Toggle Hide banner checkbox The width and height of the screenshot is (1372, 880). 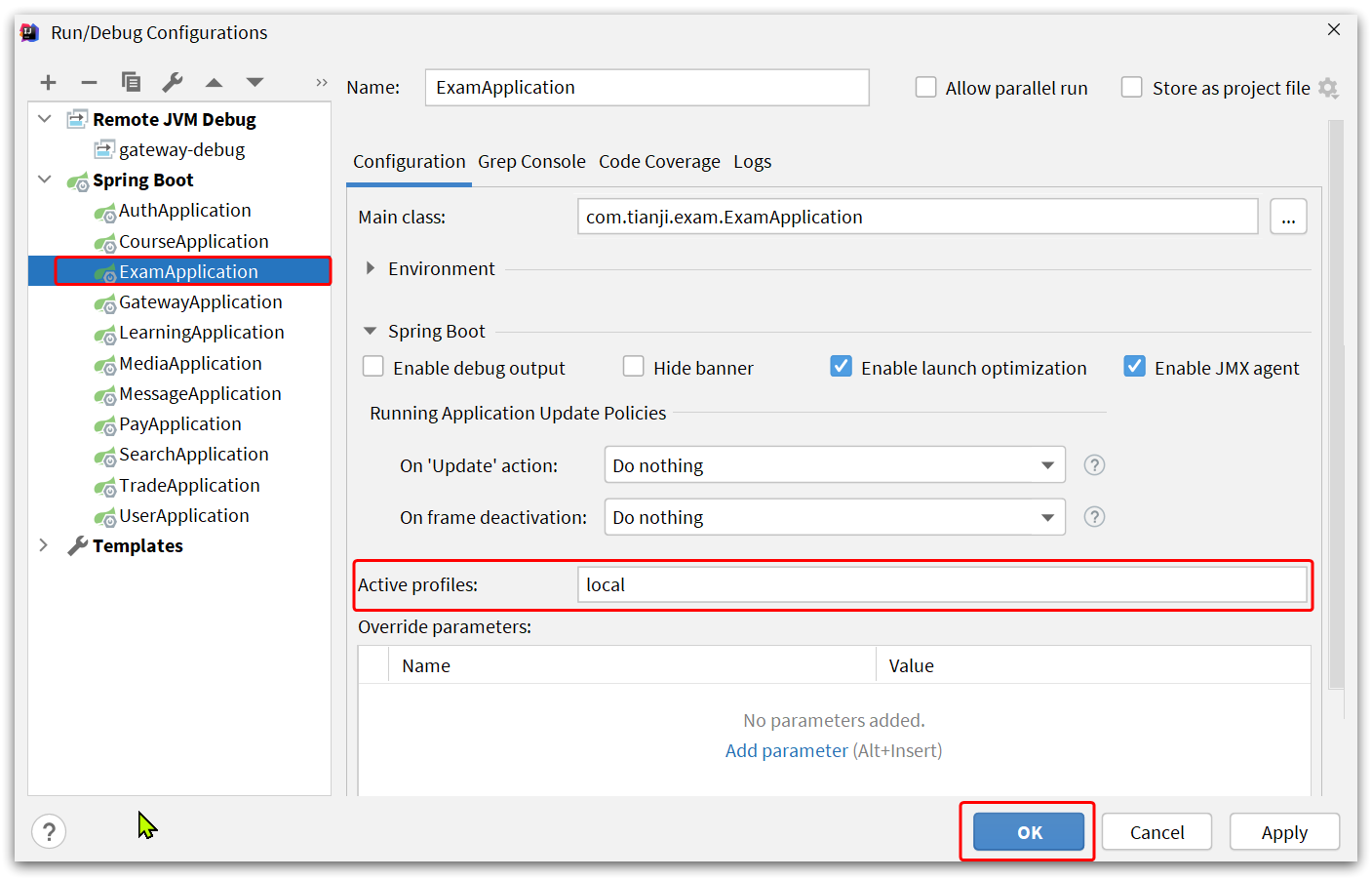click(x=634, y=366)
